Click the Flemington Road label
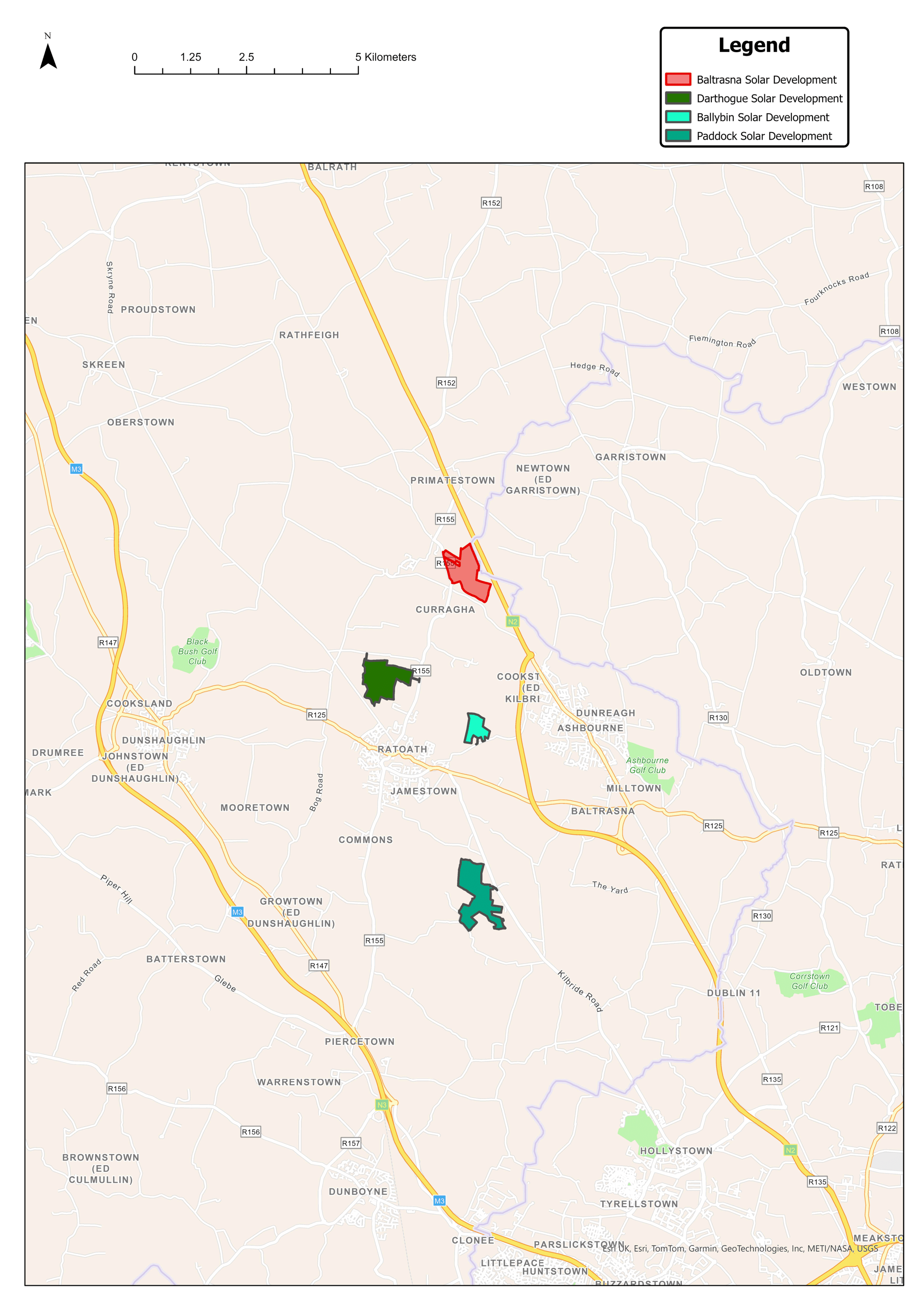 (x=723, y=341)
